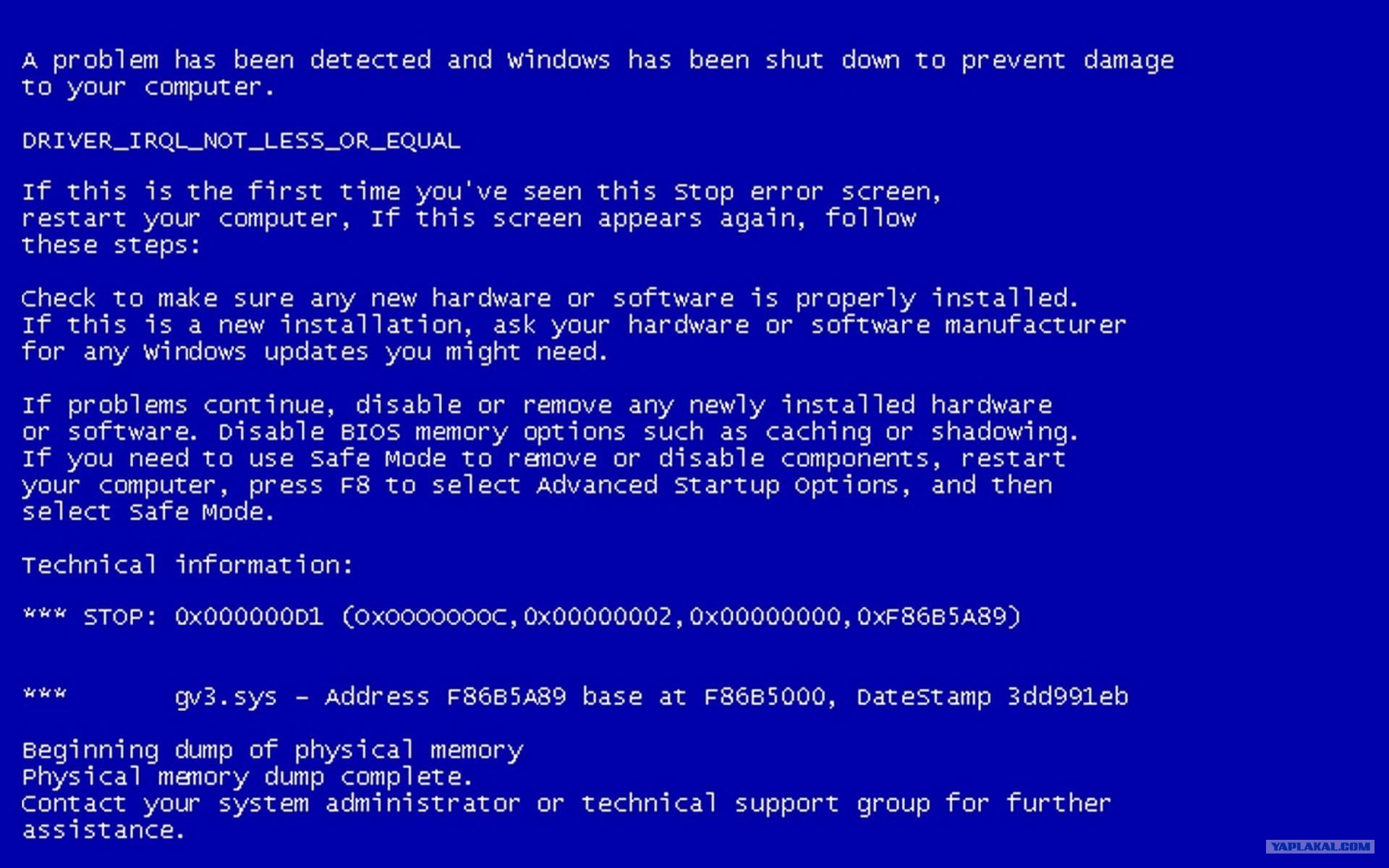Click the "select Safe Mode." line
Screen dimensions: 1389x868
(x=148, y=511)
